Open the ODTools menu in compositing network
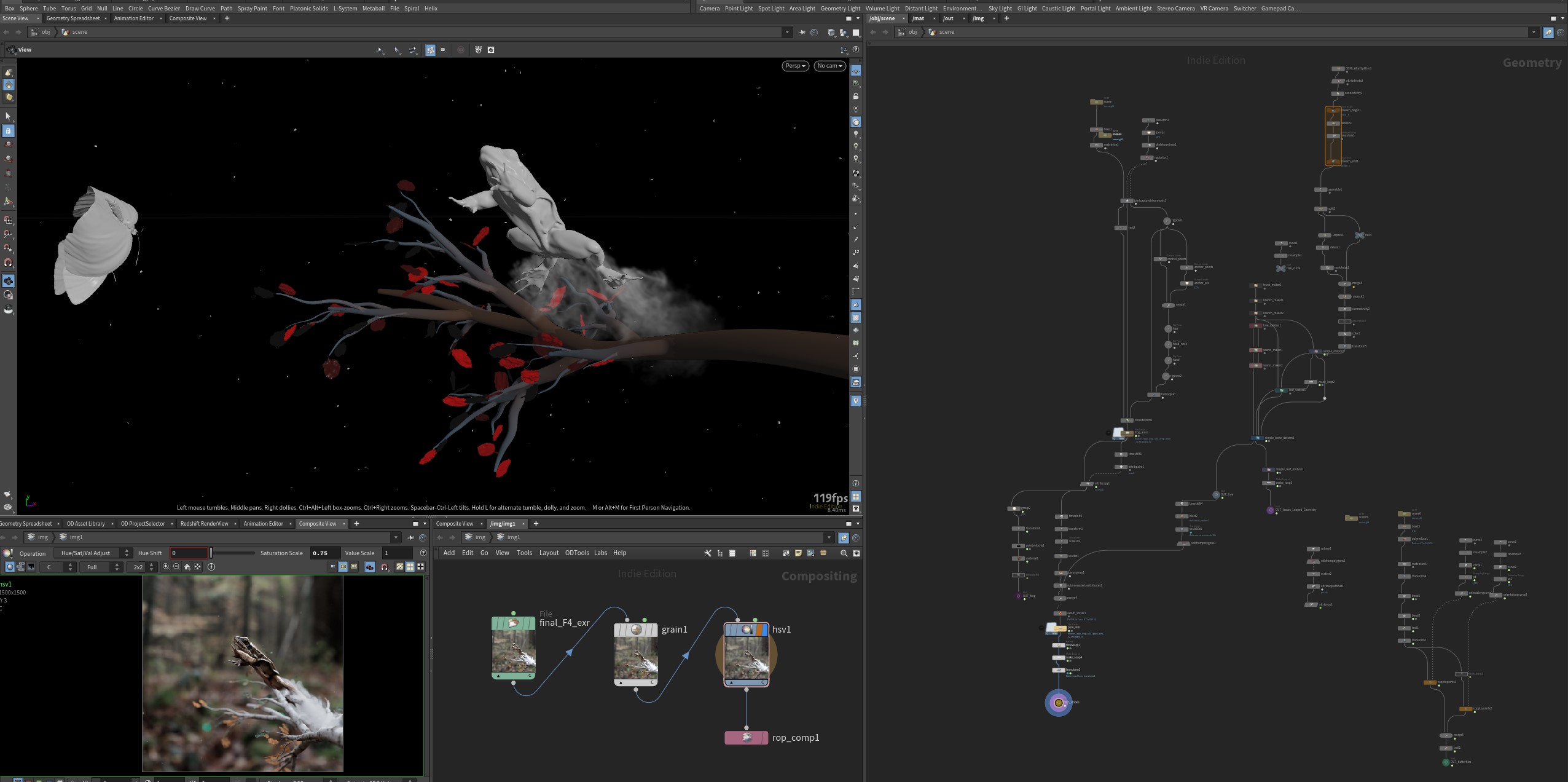 click(x=577, y=553)
